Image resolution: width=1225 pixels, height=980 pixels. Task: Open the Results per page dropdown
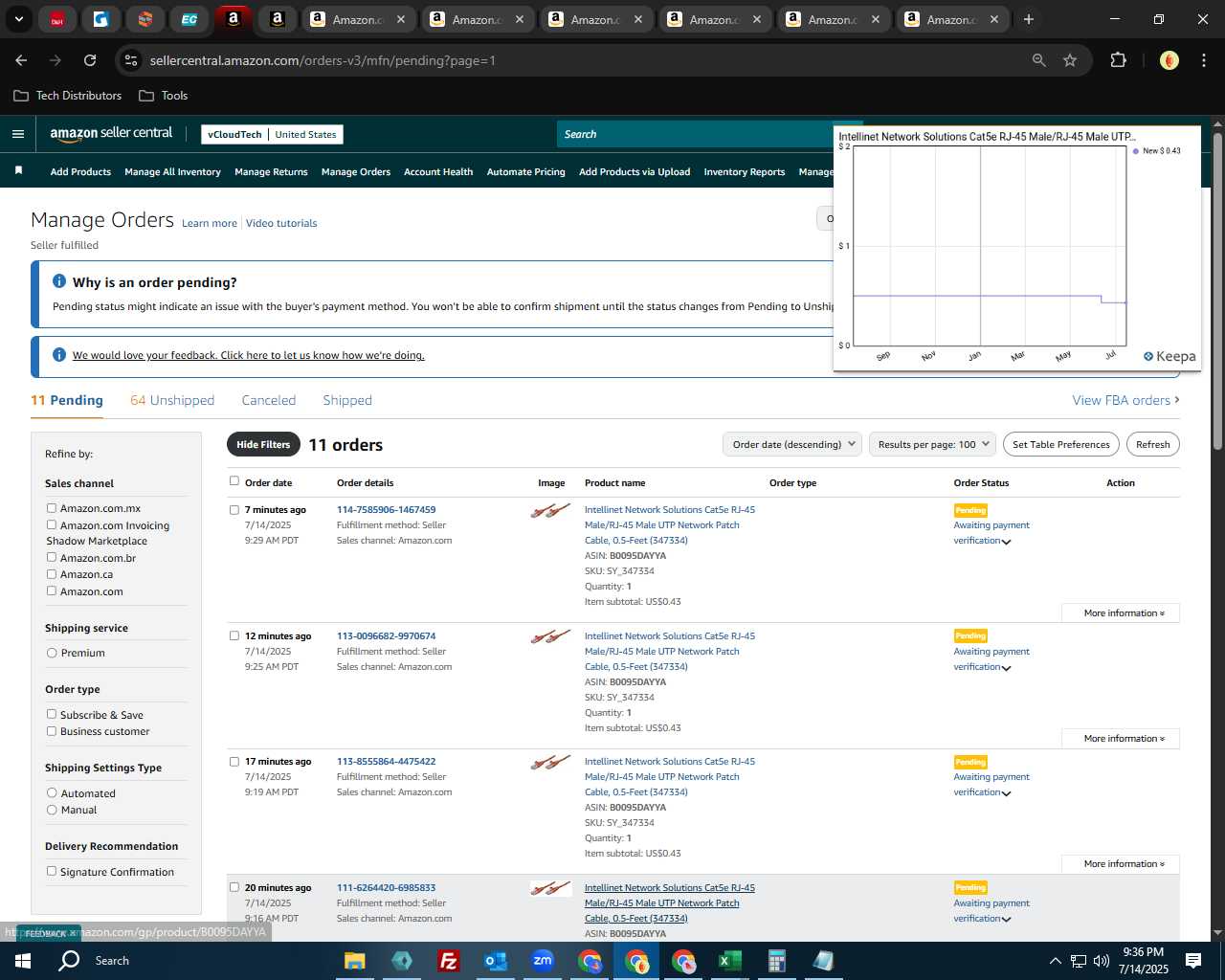coord(932,444)
